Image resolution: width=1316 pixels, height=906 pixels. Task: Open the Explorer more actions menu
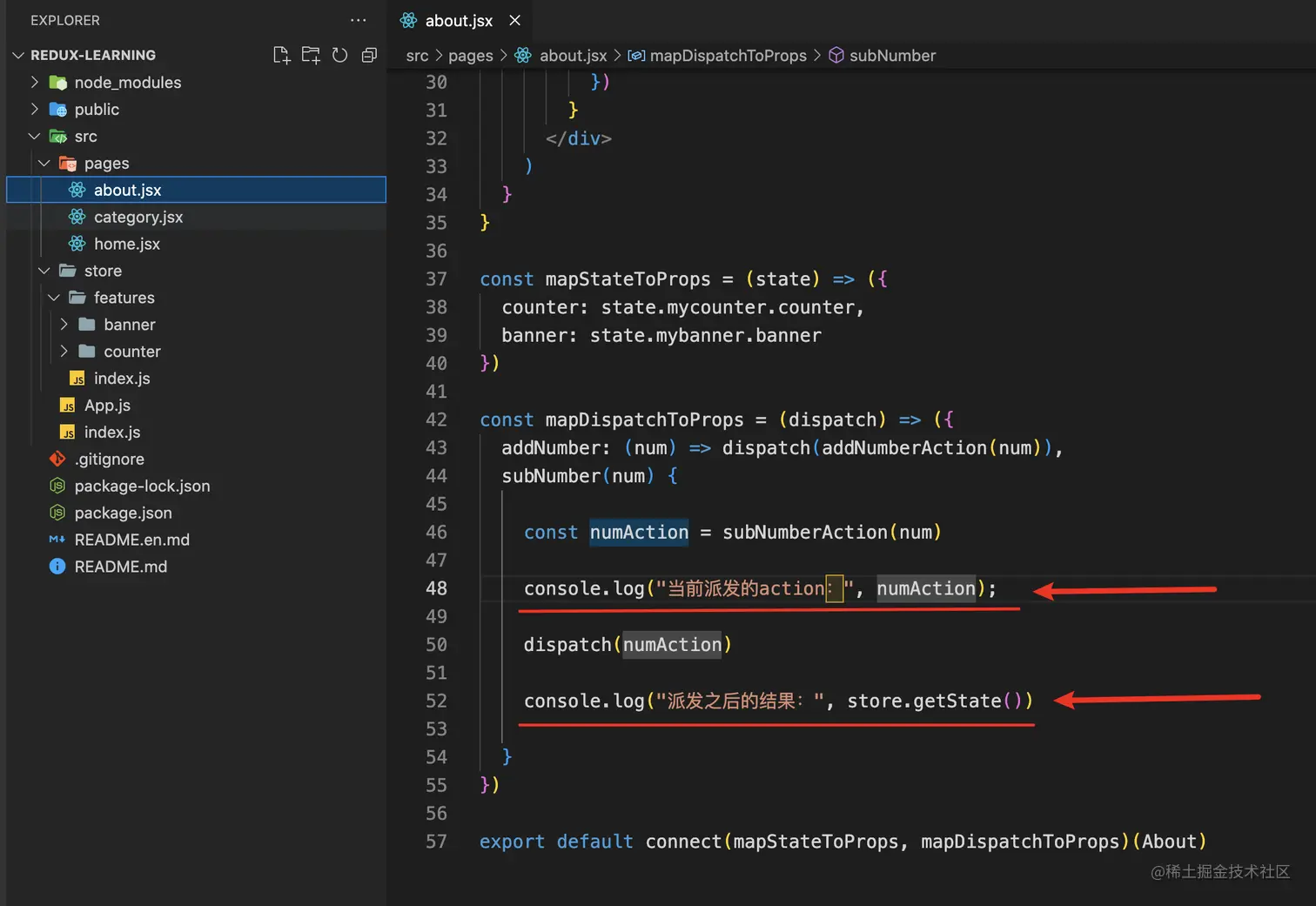359,20
